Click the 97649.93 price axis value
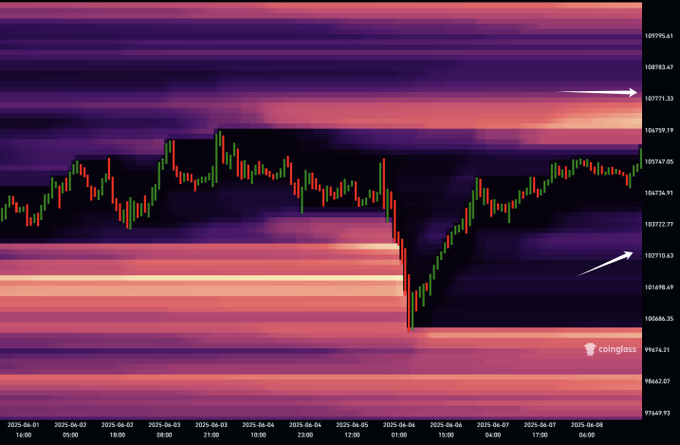The height and width of the screenshot is (445, 680). (x=657, y=413)
